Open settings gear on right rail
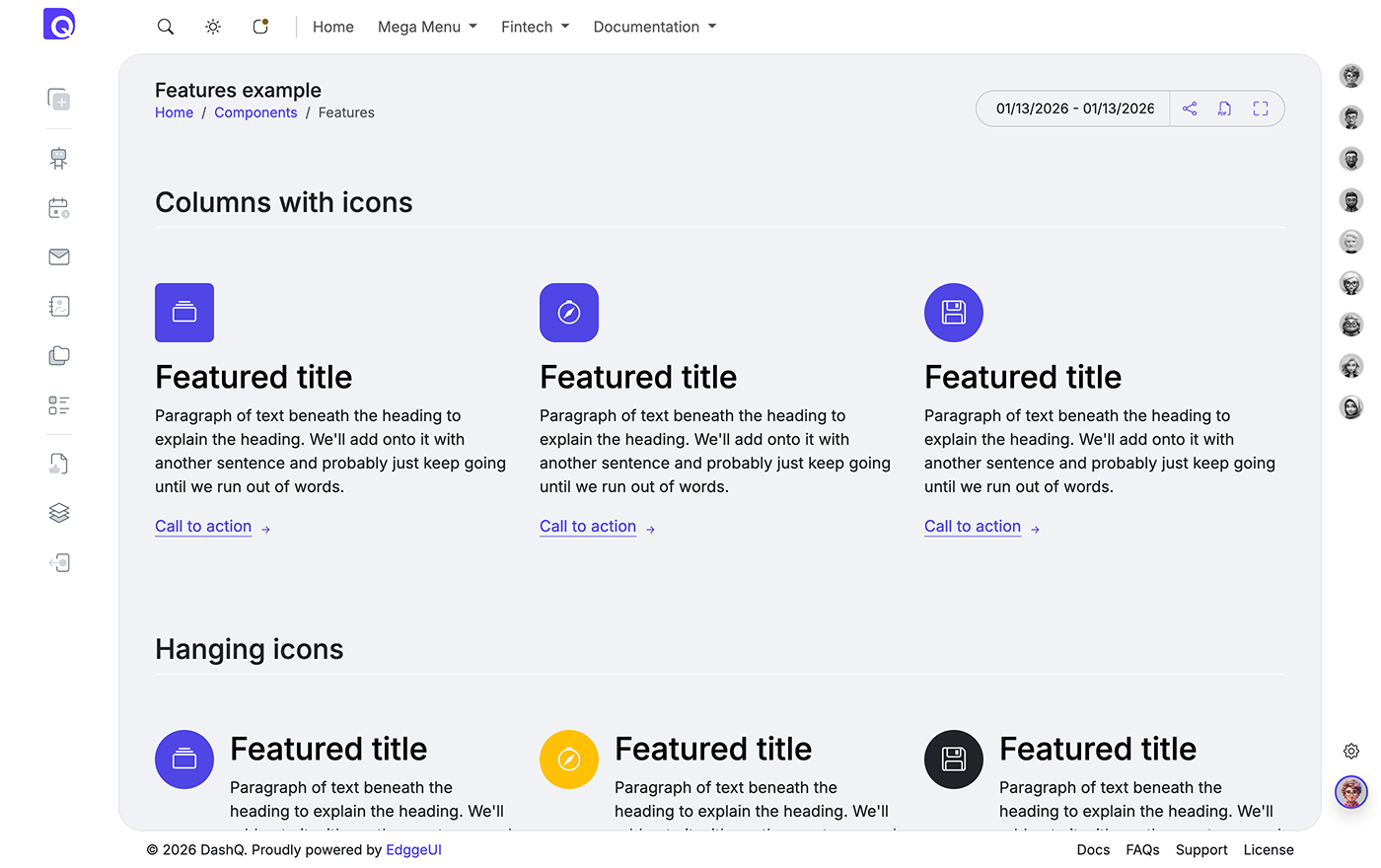 tap(1351, 752)
